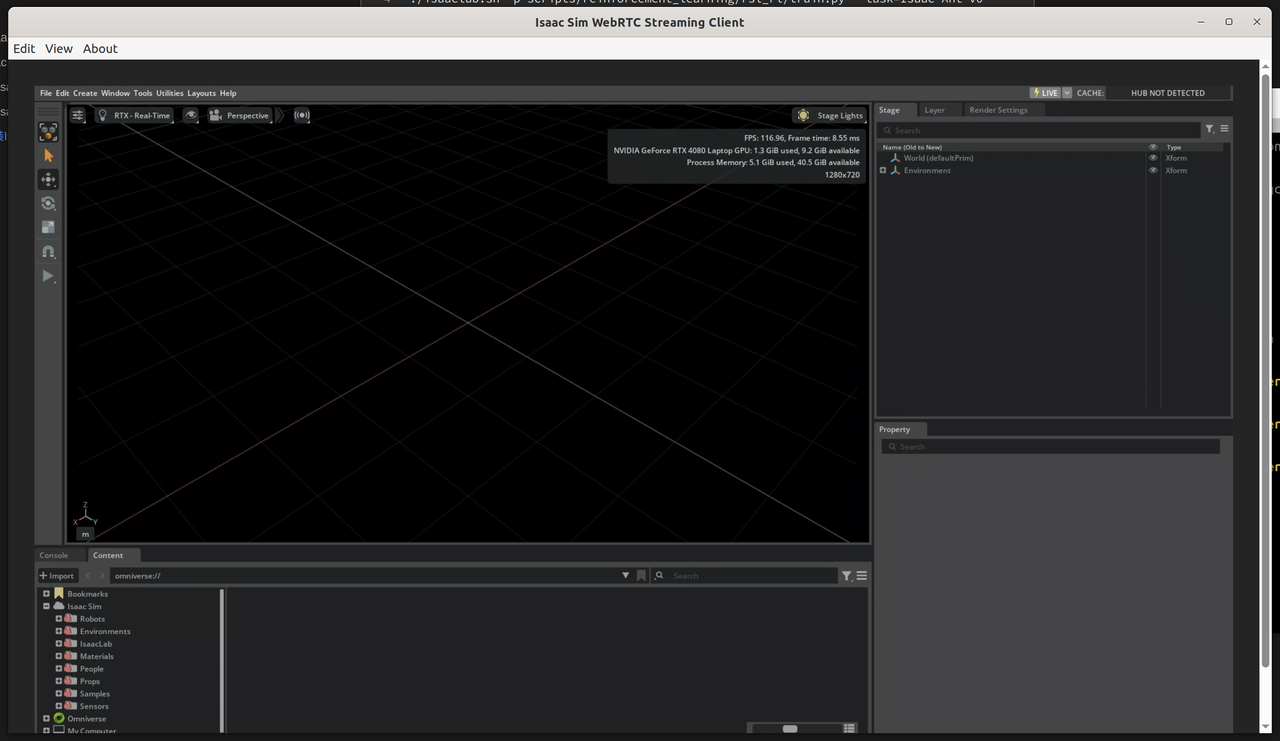Image resolution: width=1280 pixels, height=741 pixels.
Task: Select the selection mode icon in toolbar
Action: tap(48, 132)
